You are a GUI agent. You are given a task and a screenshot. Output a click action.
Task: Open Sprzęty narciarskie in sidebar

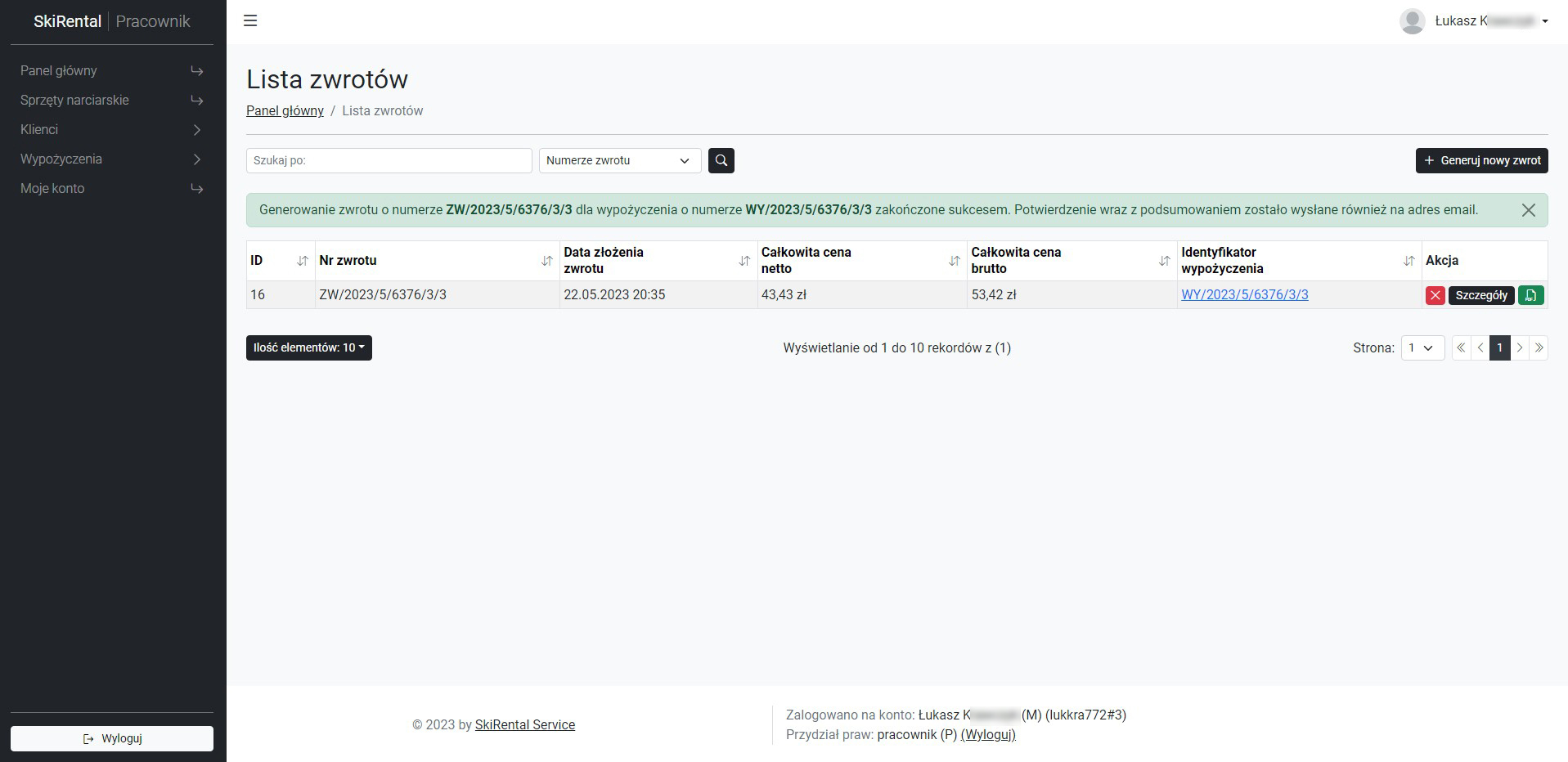point(111,101)
